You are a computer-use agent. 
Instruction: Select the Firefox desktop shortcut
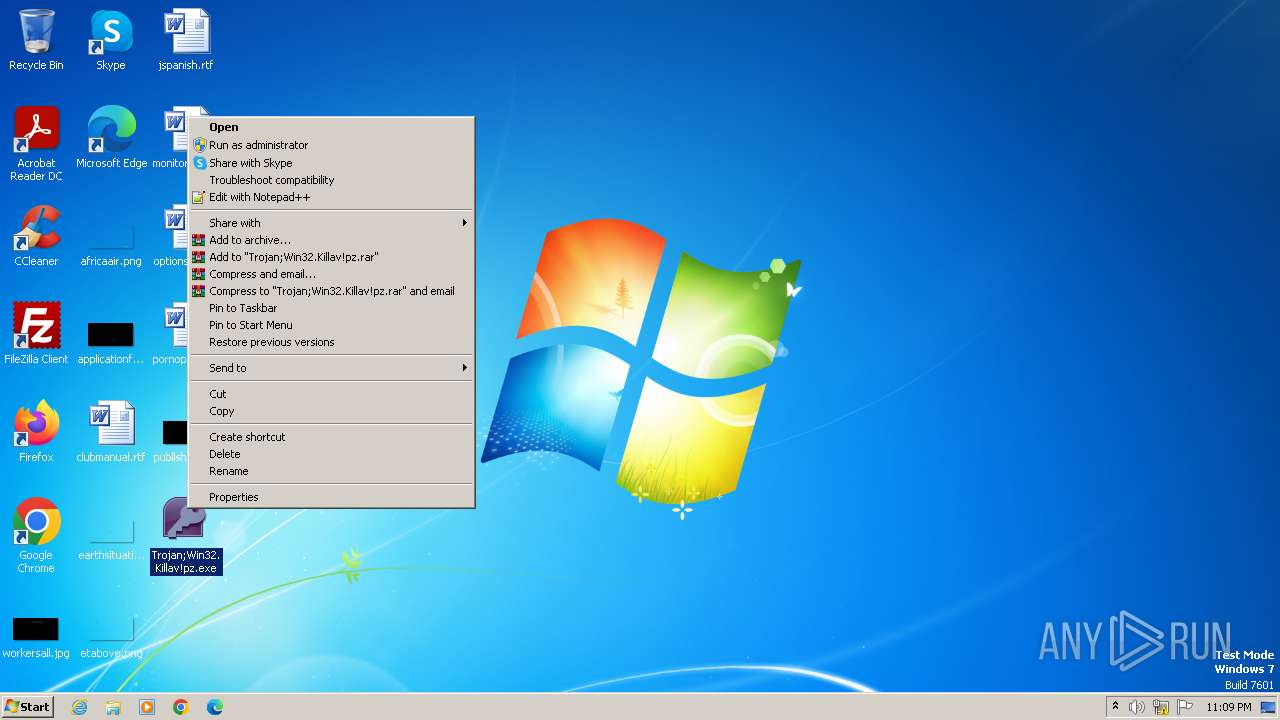(x=36, y=432)
